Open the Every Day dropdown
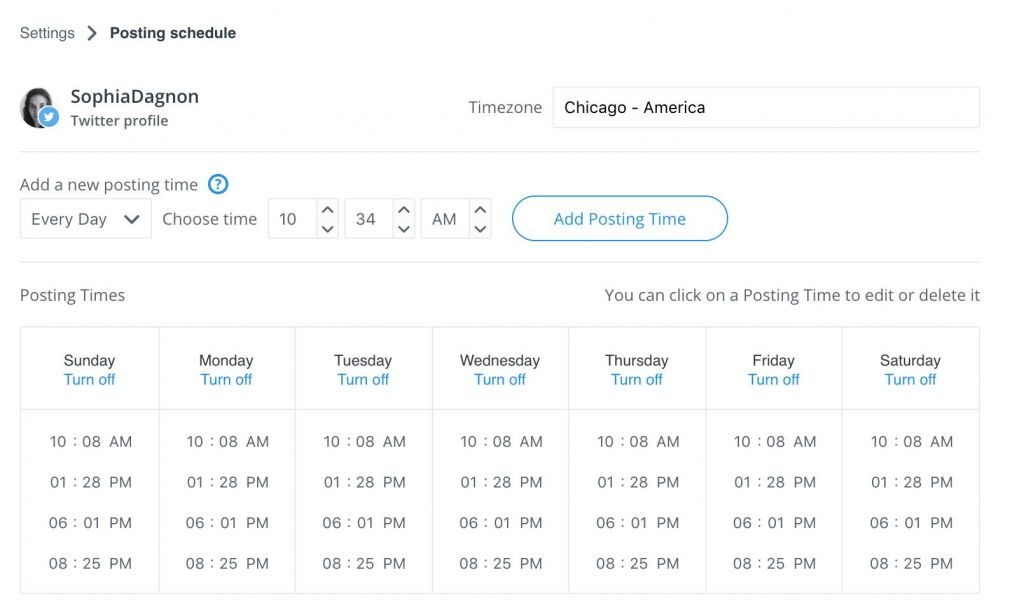 click(x=85, y=219)
